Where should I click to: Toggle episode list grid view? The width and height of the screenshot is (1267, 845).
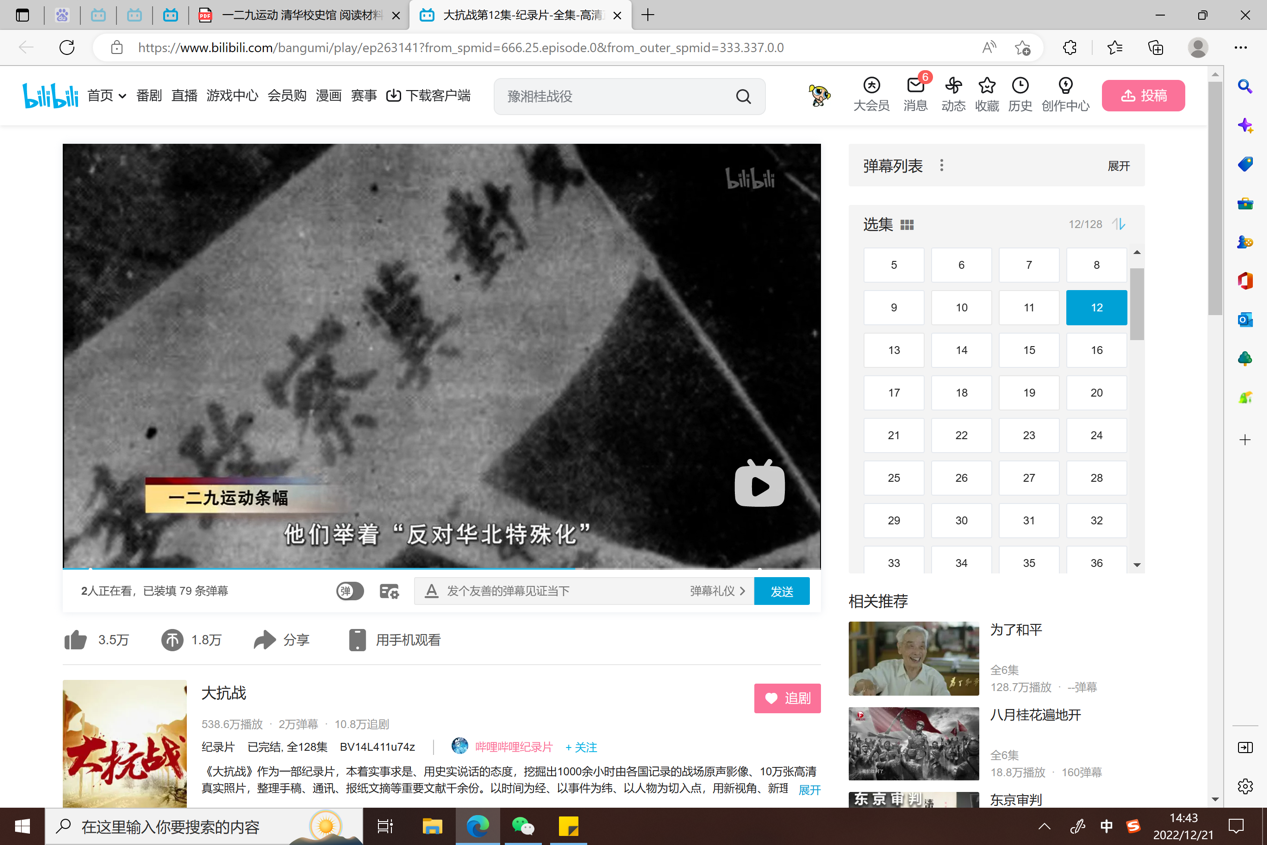[x=907, y=225]
